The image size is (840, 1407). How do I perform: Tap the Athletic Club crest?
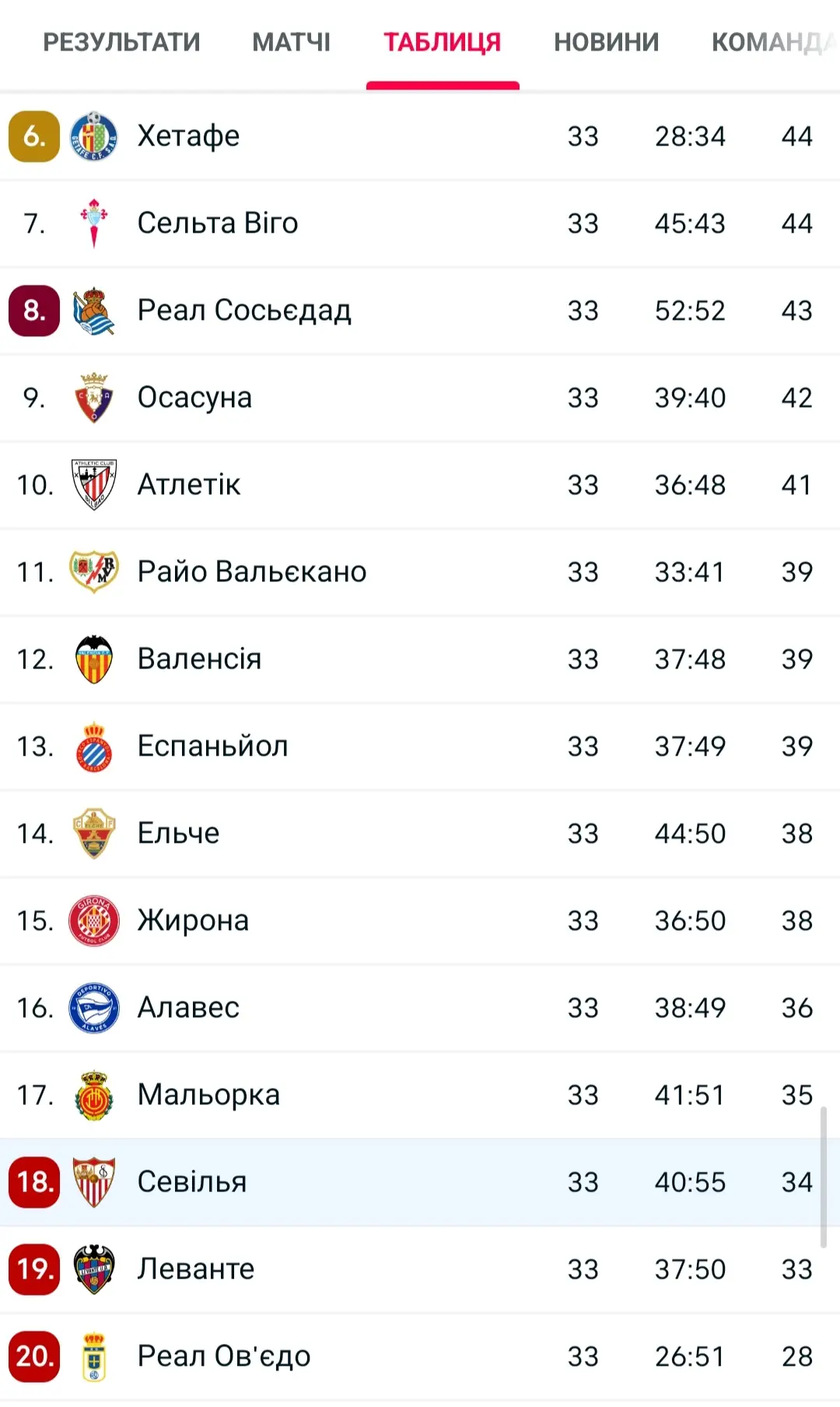coord(94,485)
